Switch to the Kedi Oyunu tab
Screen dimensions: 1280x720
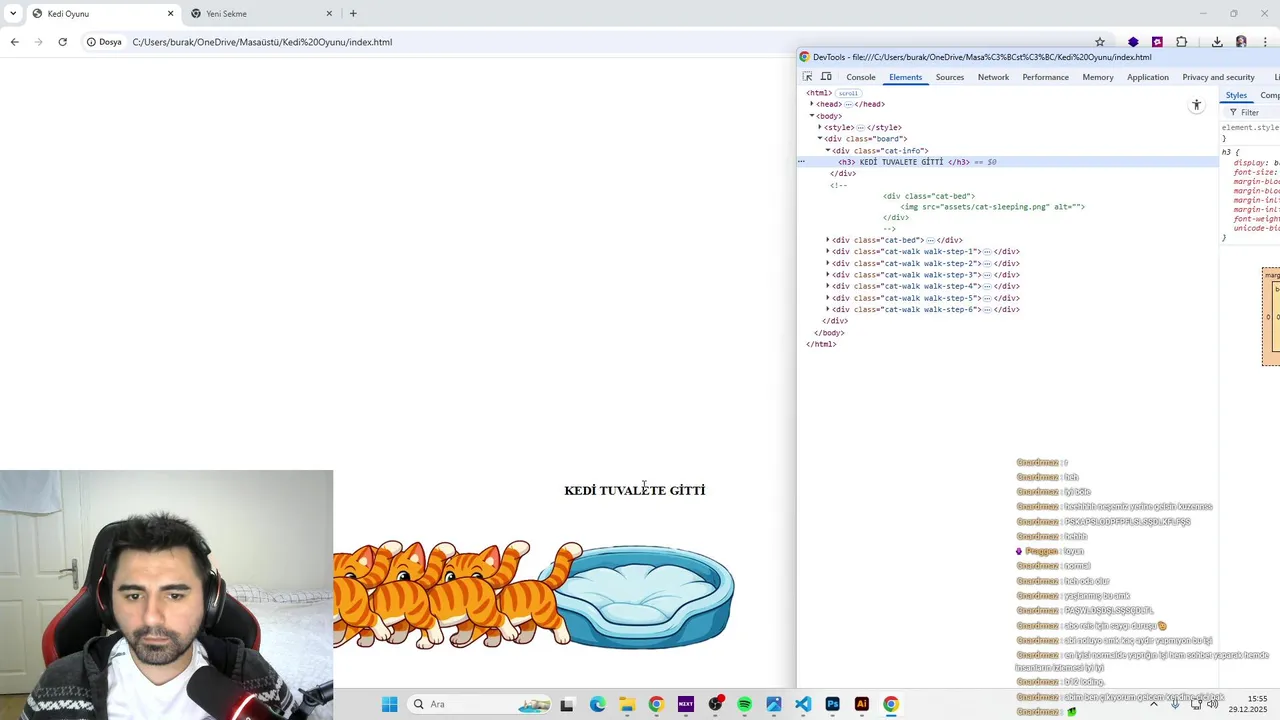103,14
